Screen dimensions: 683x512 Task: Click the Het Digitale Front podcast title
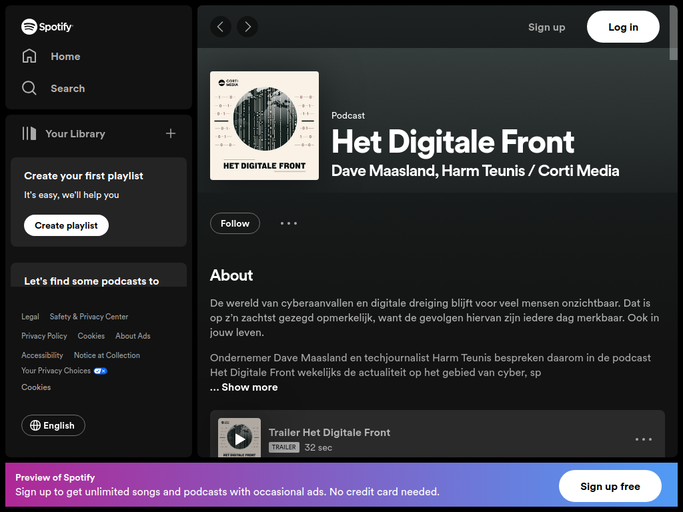[453, 142]
